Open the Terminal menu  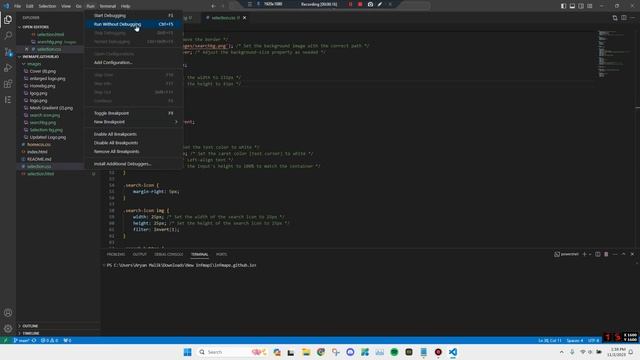[108, 6]
